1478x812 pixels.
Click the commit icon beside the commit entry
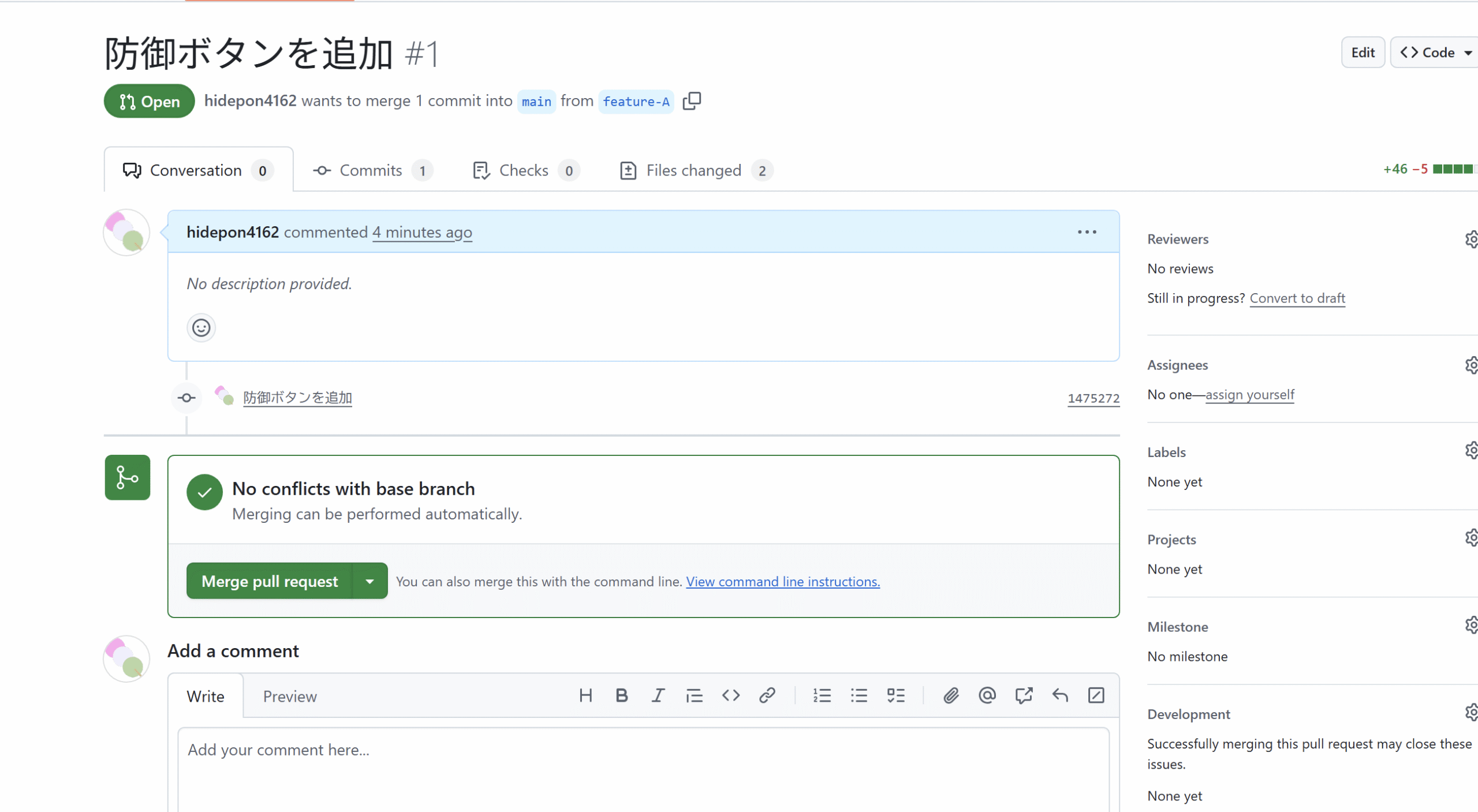click(x=186, y=398)
